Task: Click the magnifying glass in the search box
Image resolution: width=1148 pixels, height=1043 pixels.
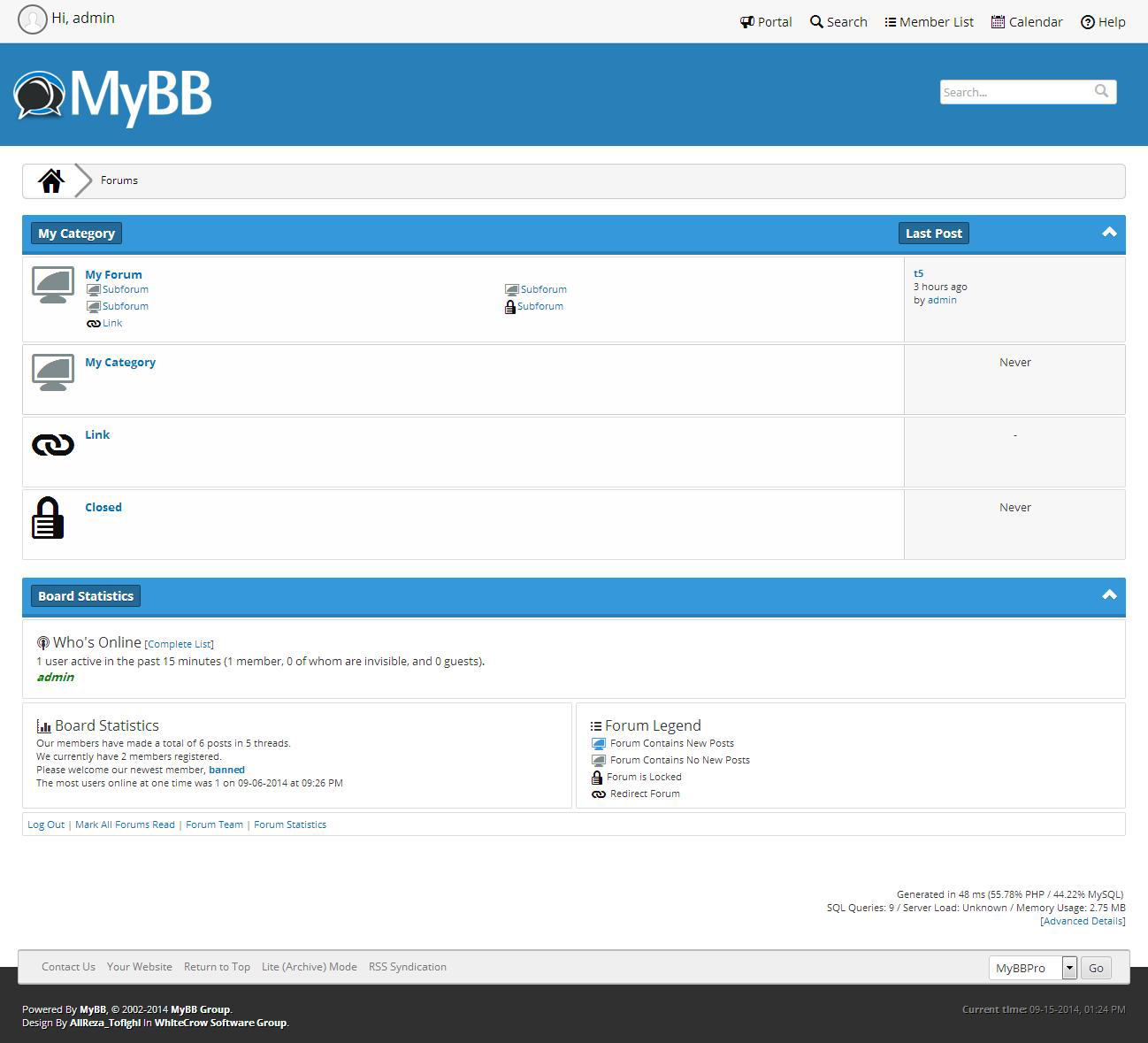Action: 1101,91
